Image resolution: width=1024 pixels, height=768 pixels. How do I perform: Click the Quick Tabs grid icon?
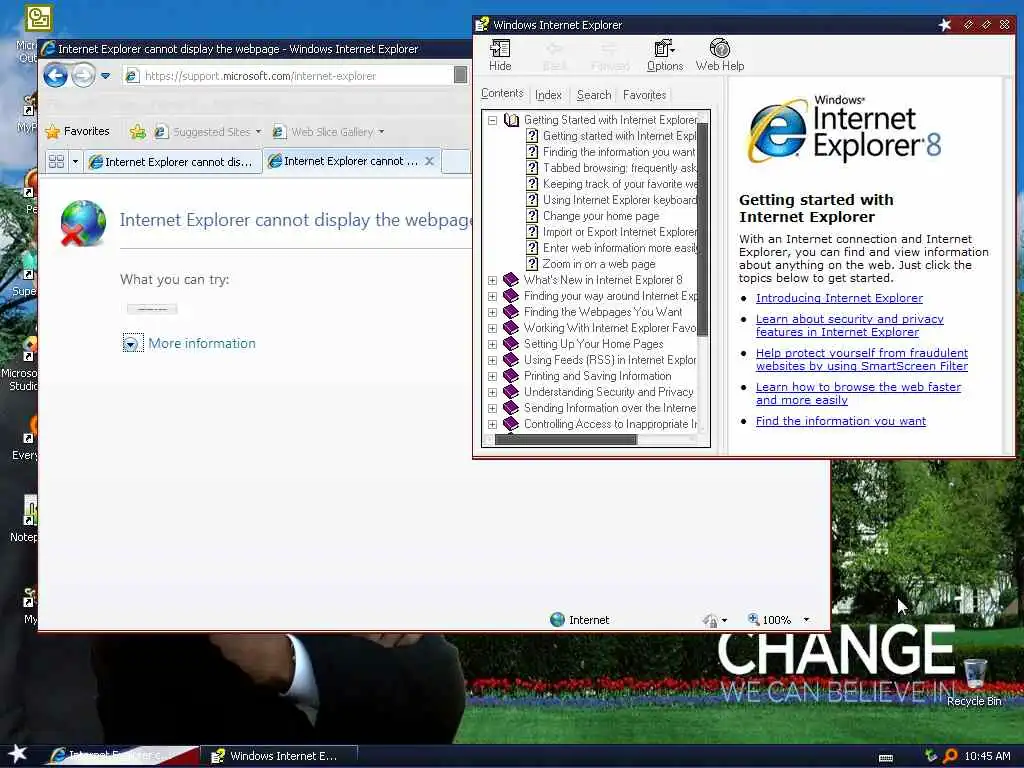56,161
